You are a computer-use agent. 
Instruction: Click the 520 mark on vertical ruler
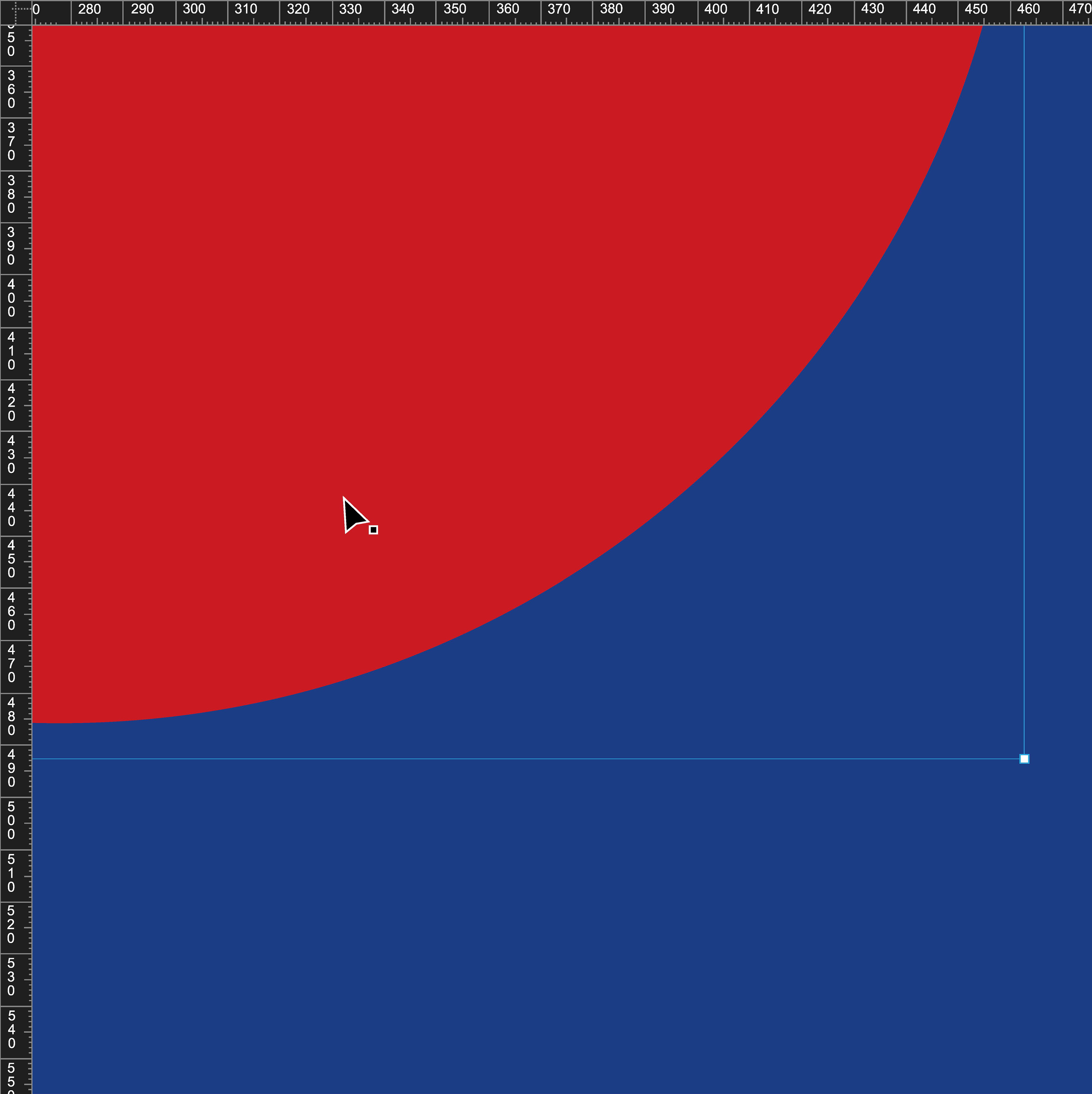(11, 924)
